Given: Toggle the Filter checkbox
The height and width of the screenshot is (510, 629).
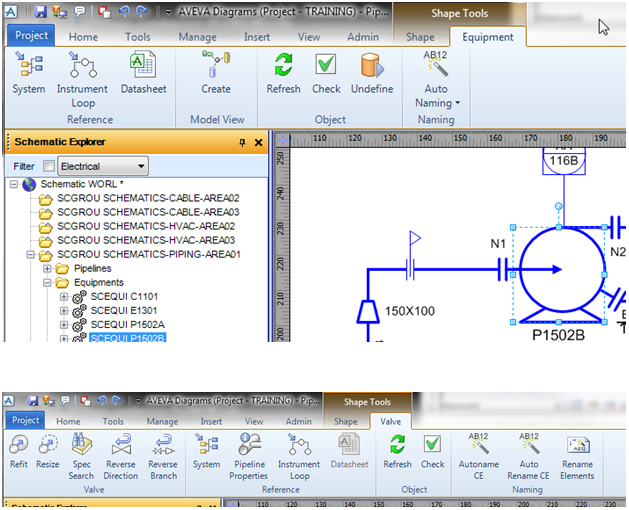Looking at the screenshot, I should pos(49,166).
